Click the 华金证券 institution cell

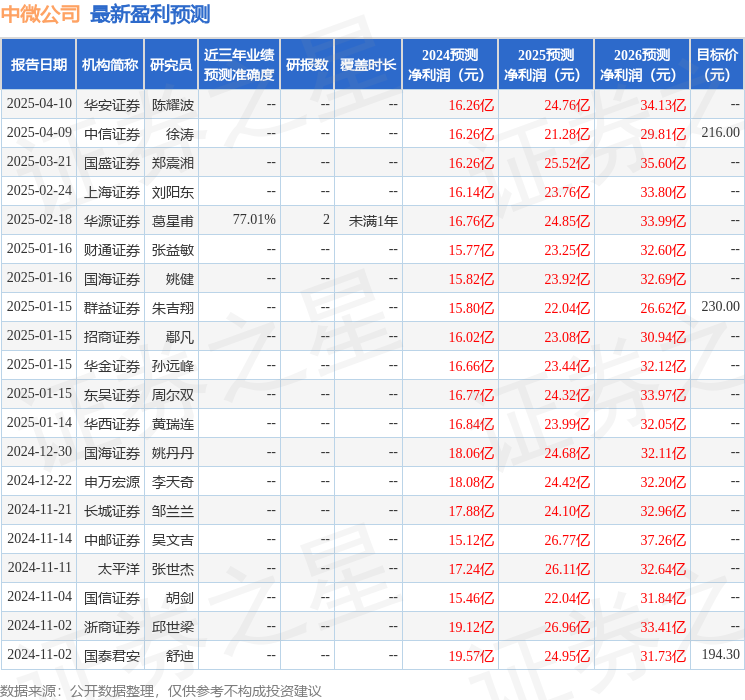(112, 365)
